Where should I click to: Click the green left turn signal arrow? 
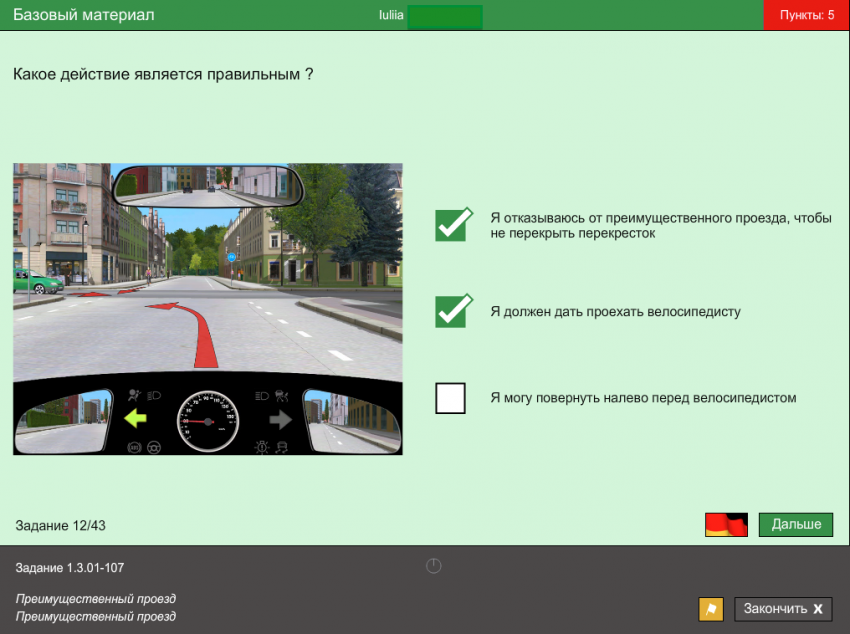coord(135,419)
